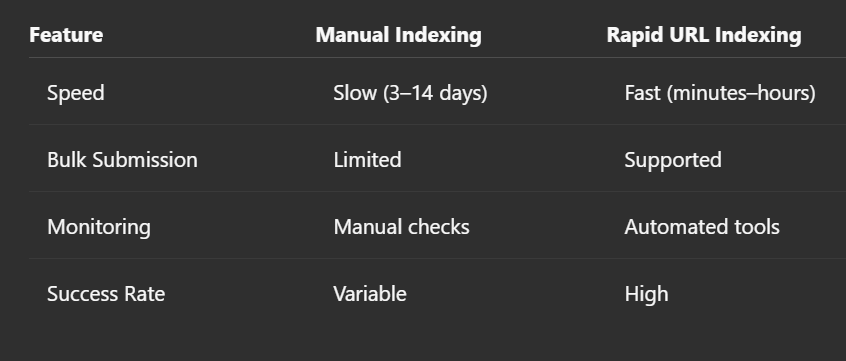Click the Rapid URL Indexing header
The image size is (846, 361).
704,35
